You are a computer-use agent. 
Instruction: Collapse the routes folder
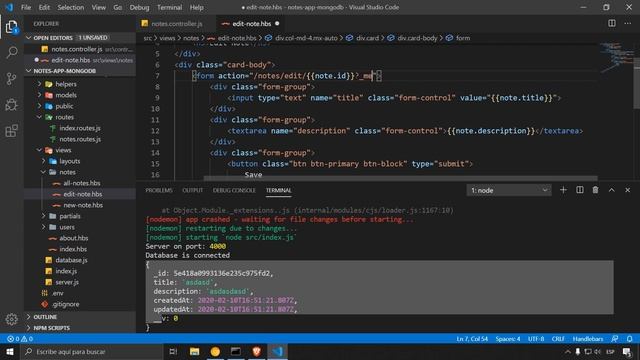click(64, 117)
